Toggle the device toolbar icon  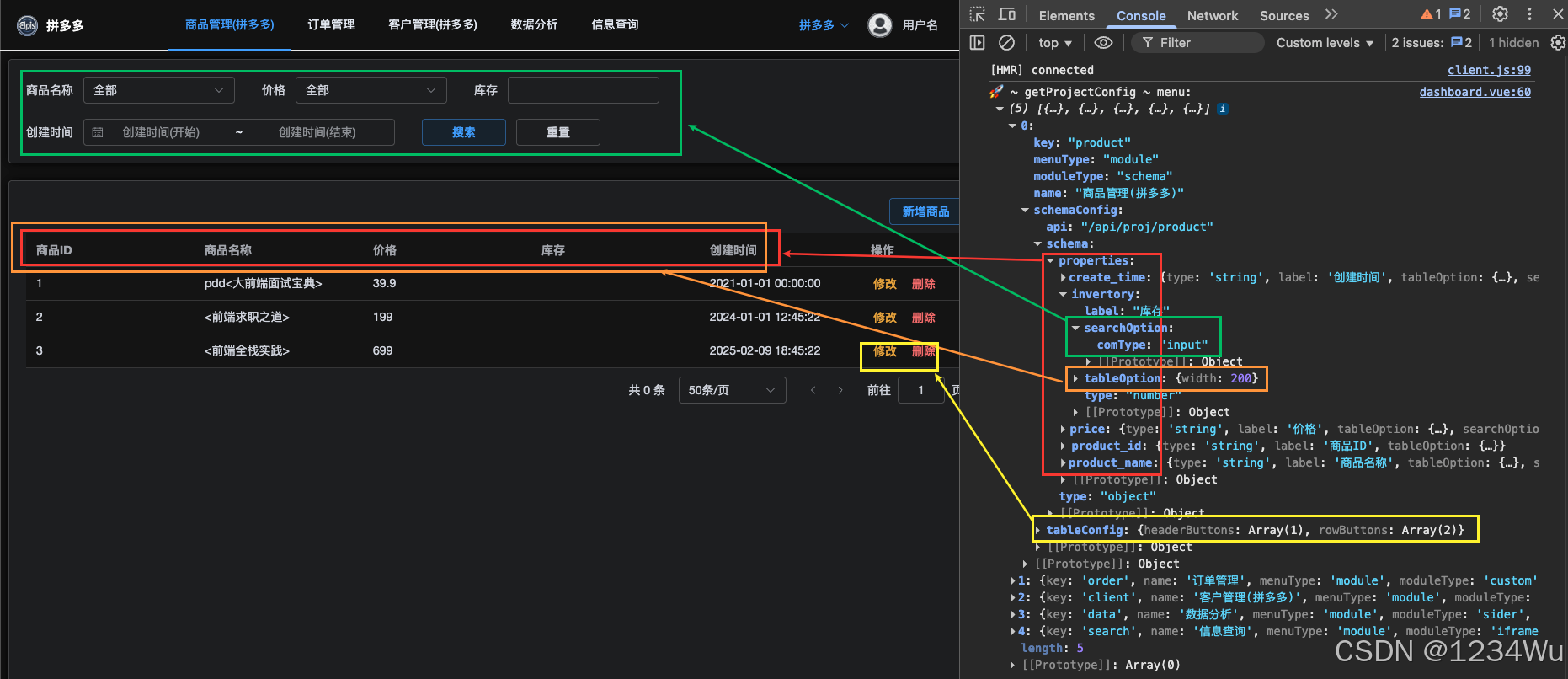(1007, 14)
